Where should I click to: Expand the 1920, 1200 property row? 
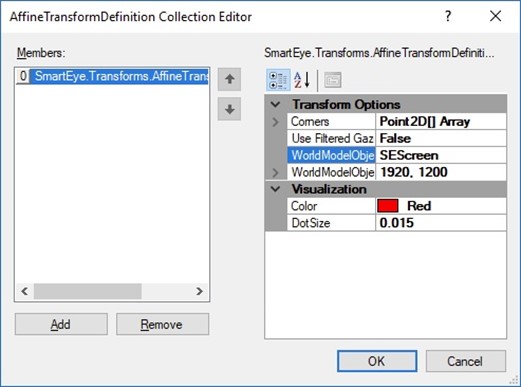(x=275, y=172)
